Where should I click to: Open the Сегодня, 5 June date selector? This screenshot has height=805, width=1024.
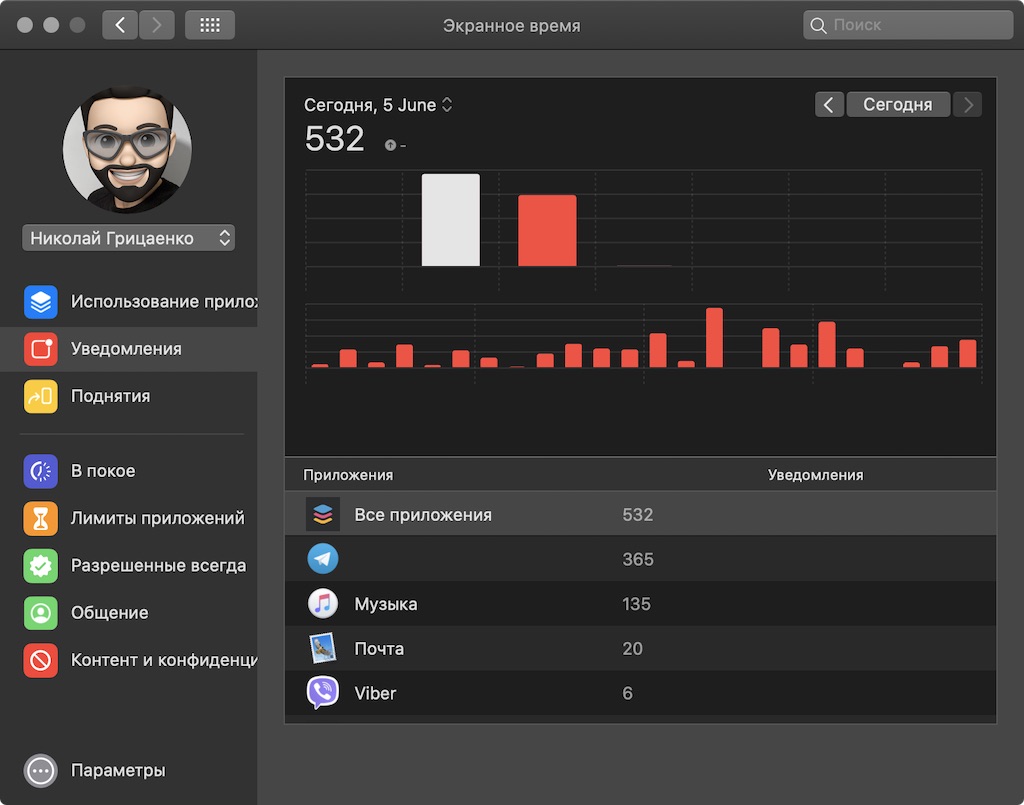378,105
